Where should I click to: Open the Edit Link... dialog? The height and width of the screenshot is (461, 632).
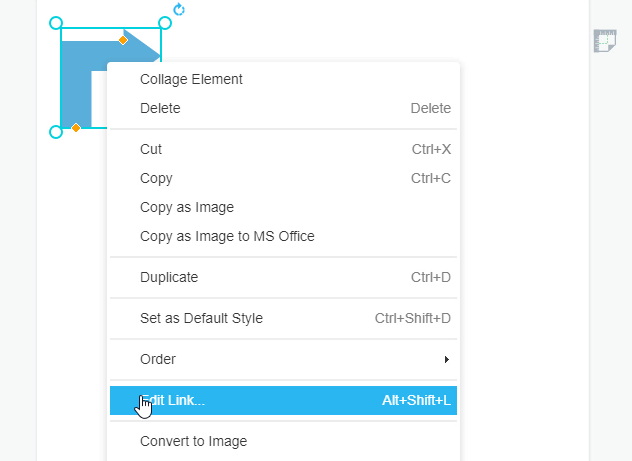click(x=283, y=401)
